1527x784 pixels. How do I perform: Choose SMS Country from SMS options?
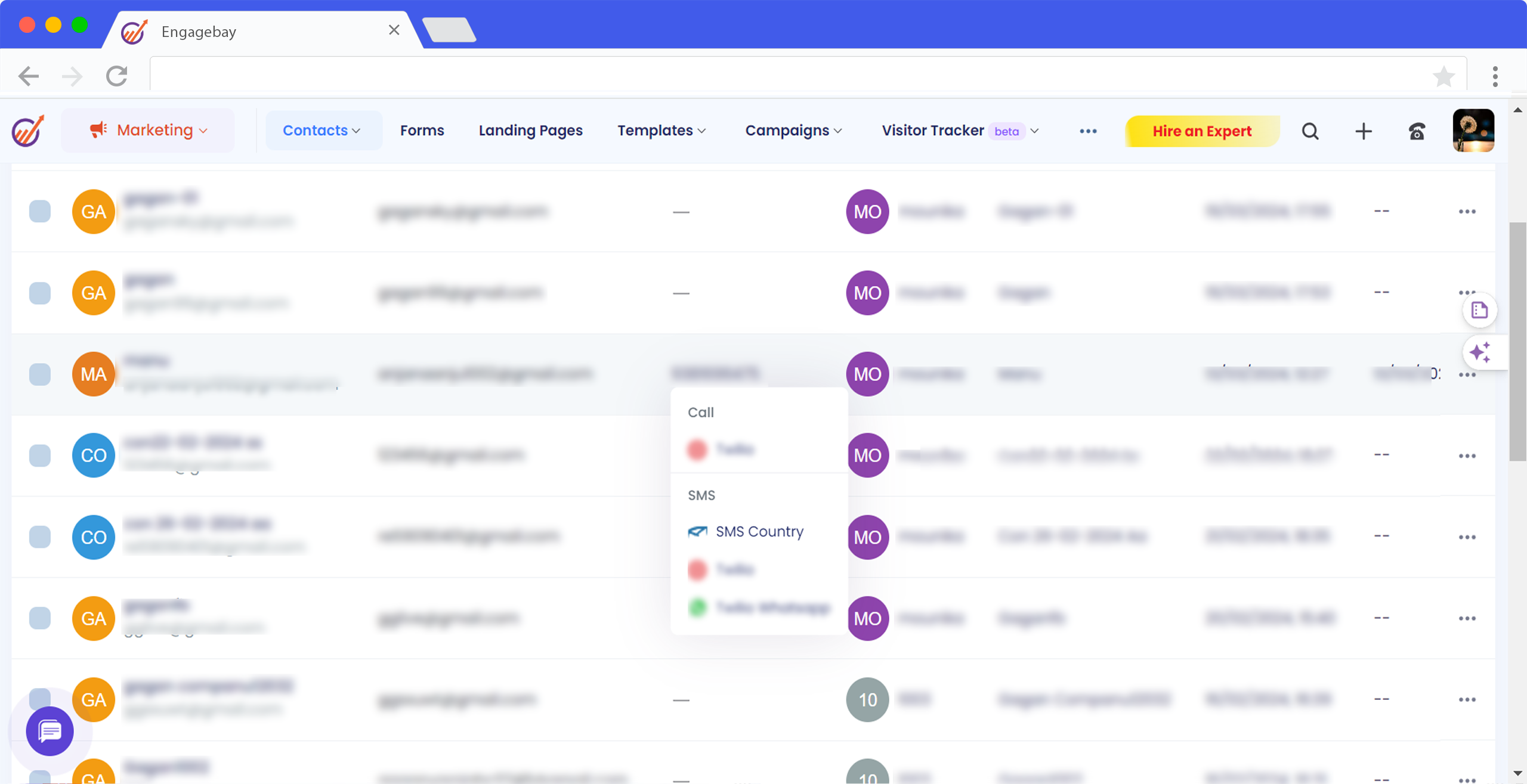tap(759, 531)
